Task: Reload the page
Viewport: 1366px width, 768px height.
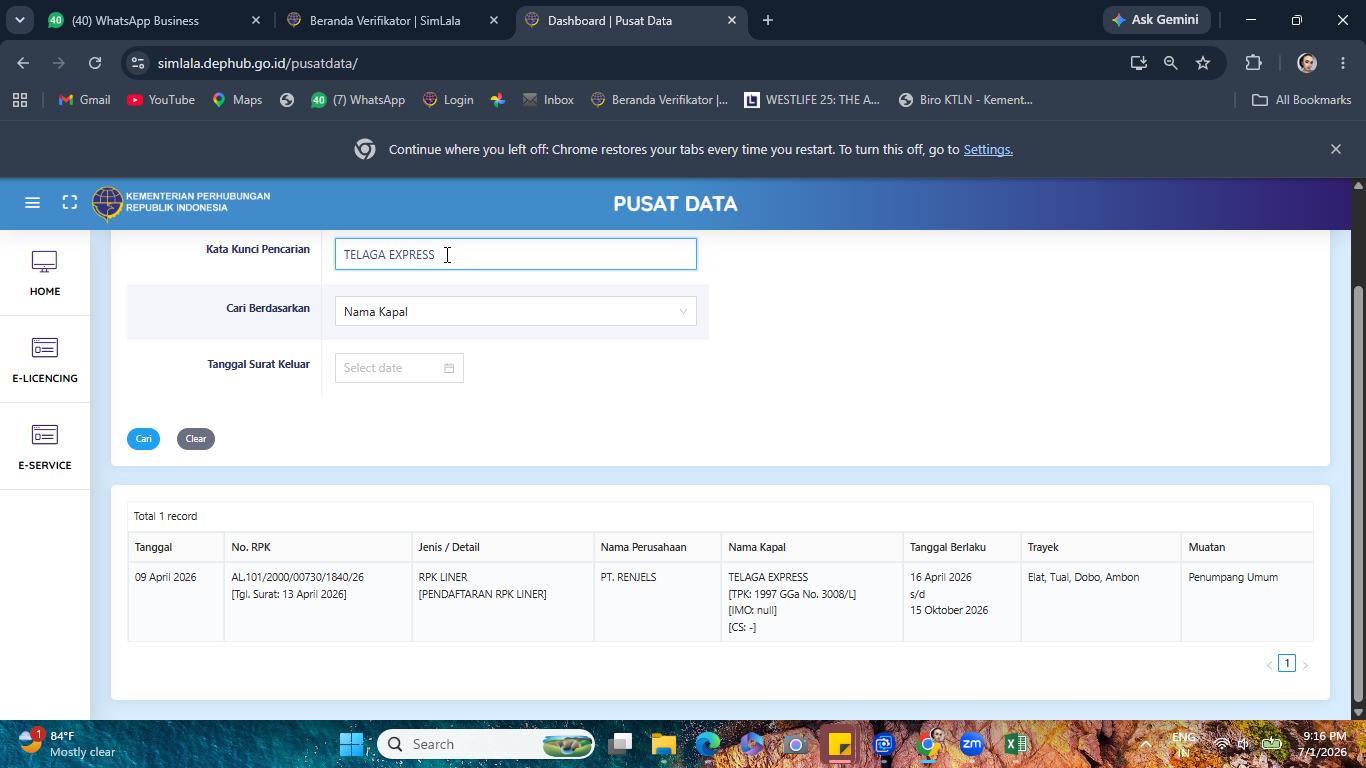Action: click(x=95, y=63)
